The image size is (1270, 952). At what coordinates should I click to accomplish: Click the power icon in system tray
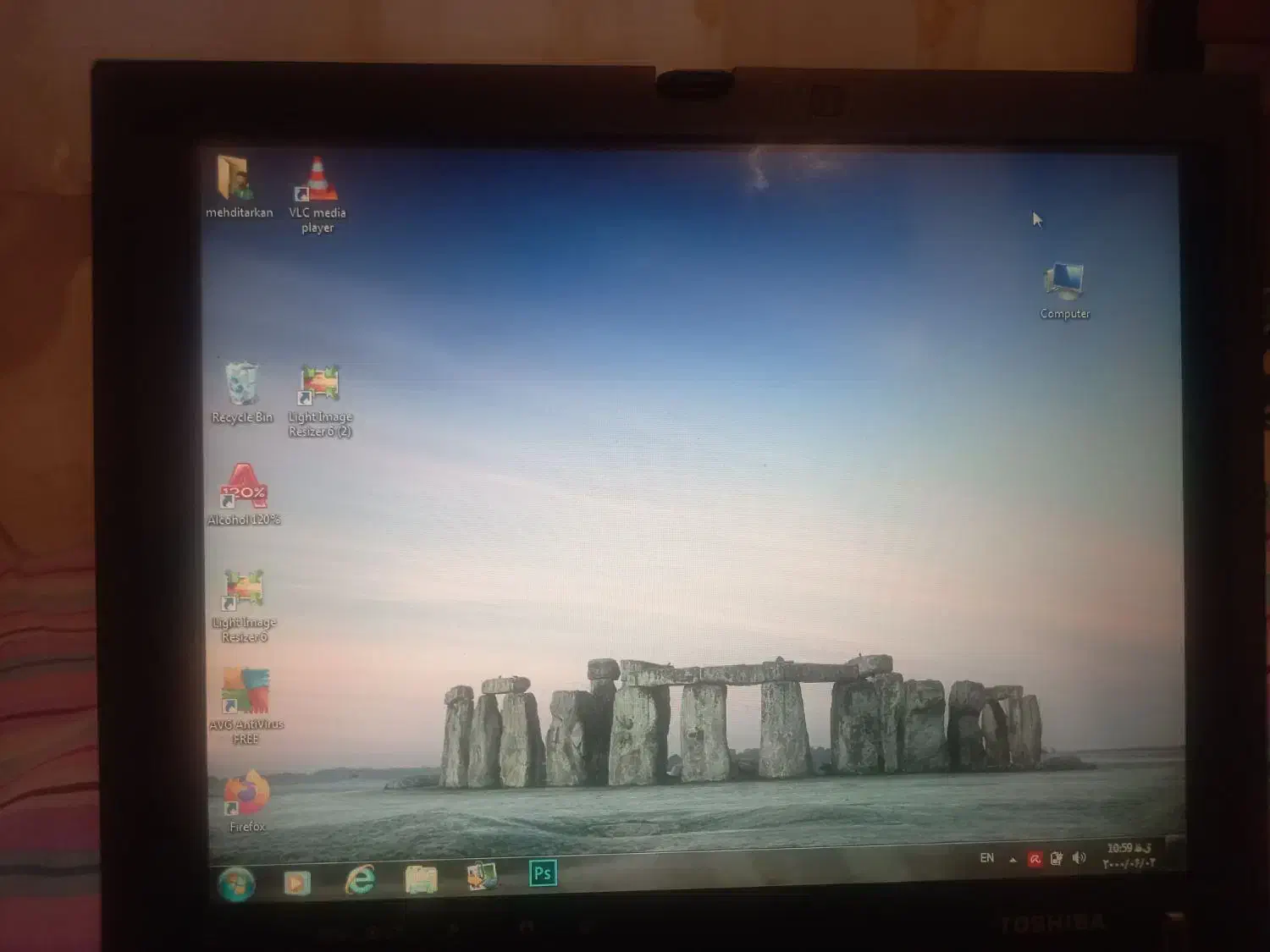click(1057, 859)
